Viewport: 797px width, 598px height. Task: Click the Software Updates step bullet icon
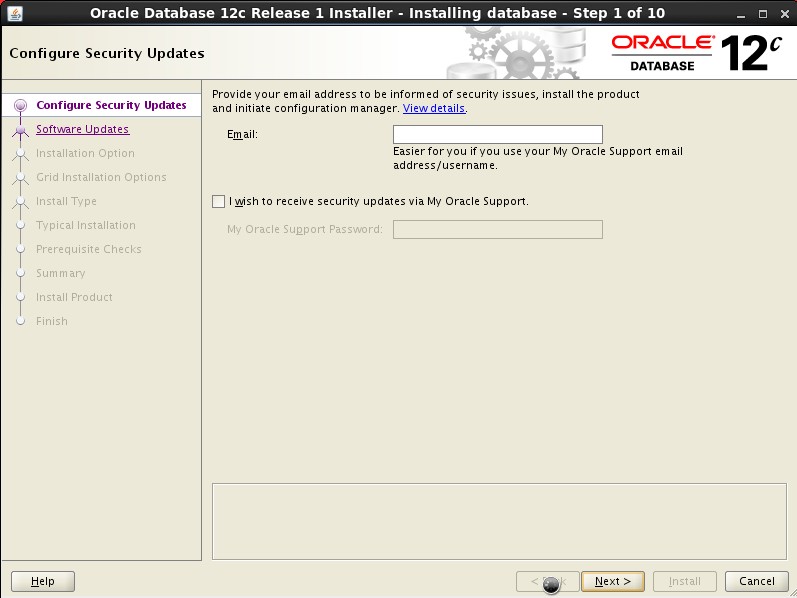20,130
